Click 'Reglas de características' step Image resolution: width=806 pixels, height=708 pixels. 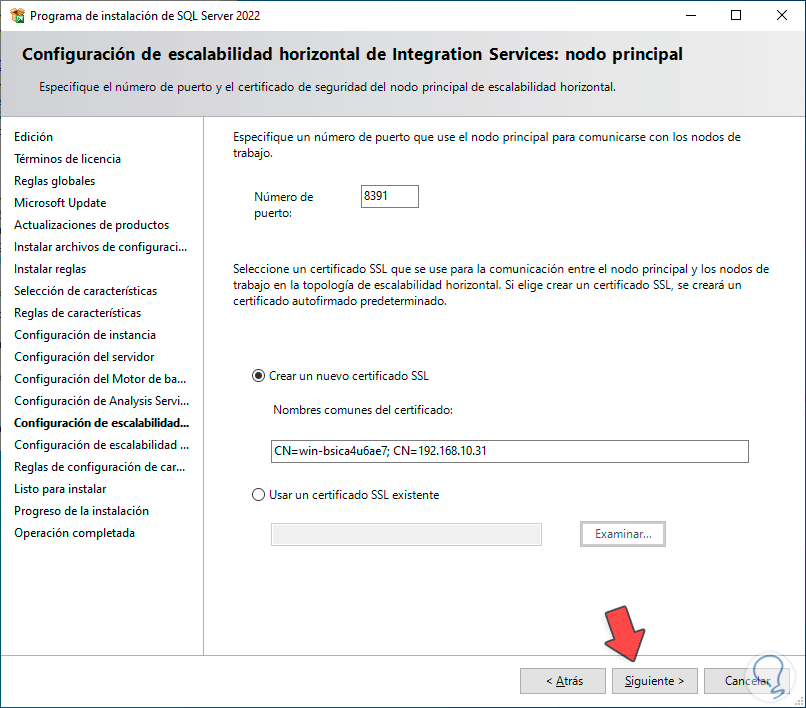pos(78,313)
